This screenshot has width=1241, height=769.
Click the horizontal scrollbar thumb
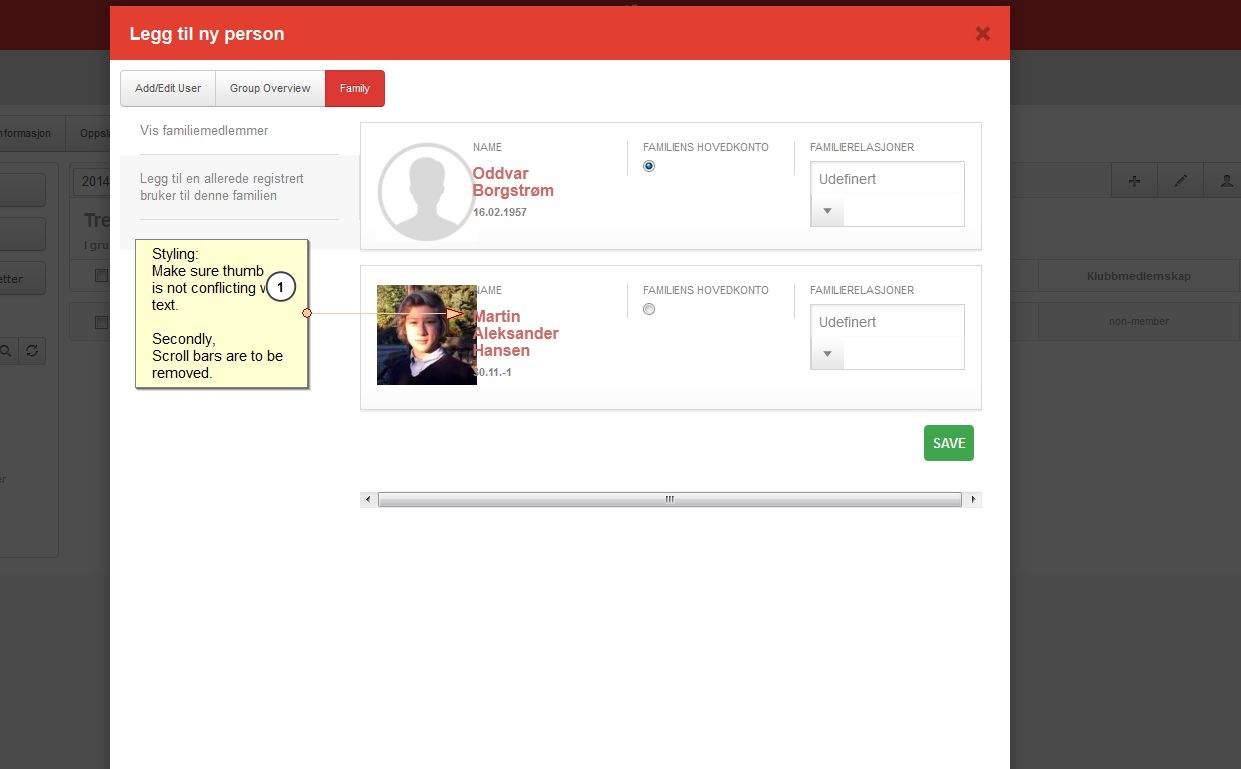(x=670, y=499)
